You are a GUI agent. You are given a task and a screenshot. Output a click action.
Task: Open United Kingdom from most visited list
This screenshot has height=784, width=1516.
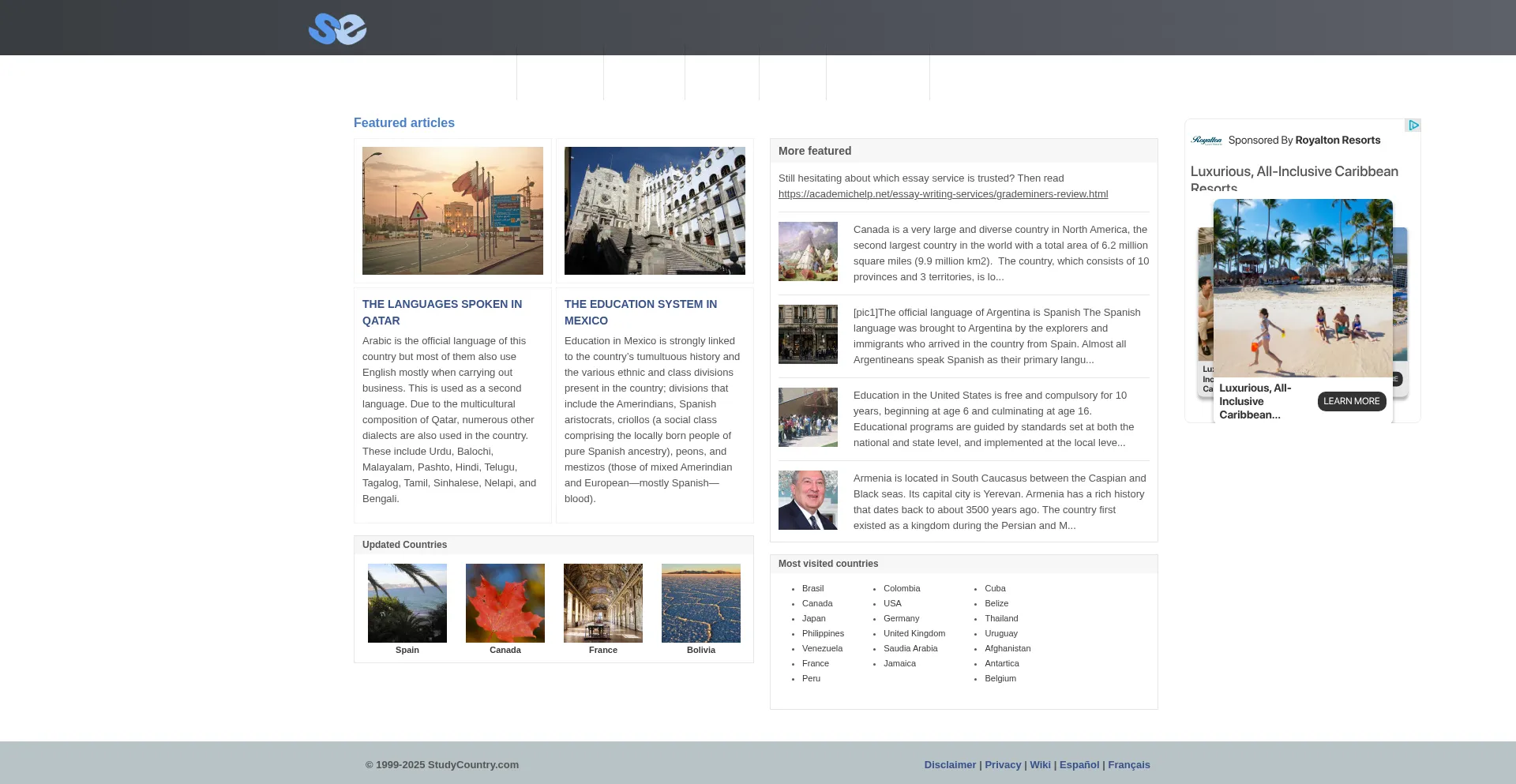[914, 633]
